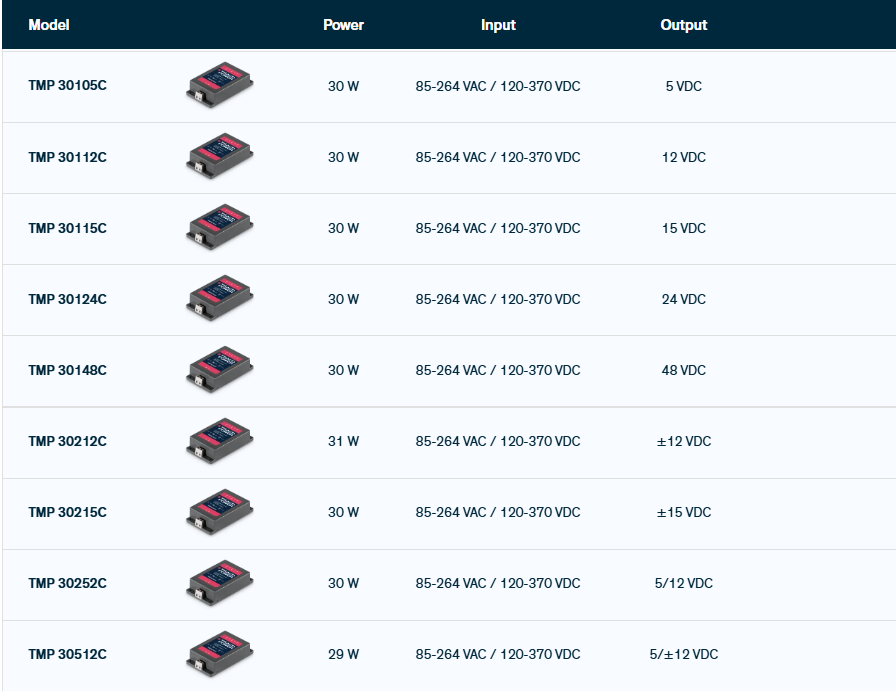Click the TMP 30512C product image
Viewport: 896px width, 691px height.
pyautogui.click(x=219, y=654)
